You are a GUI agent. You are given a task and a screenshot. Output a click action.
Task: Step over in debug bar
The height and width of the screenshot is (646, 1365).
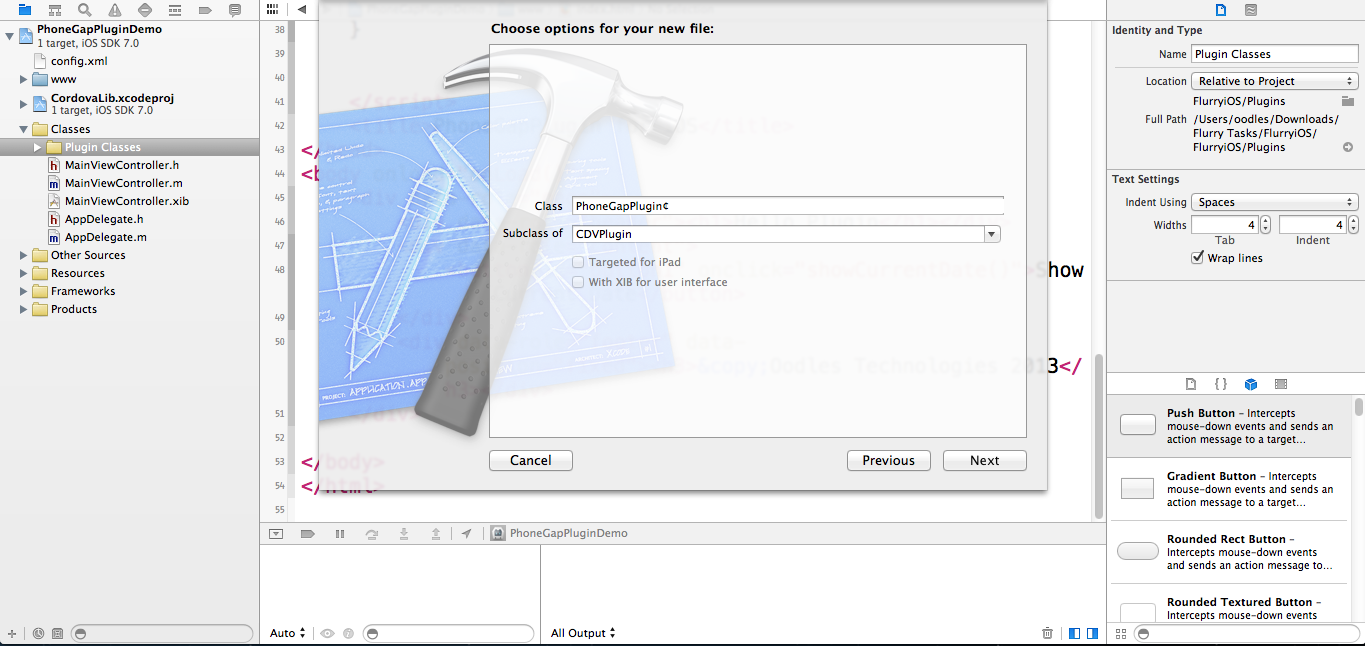372,534
